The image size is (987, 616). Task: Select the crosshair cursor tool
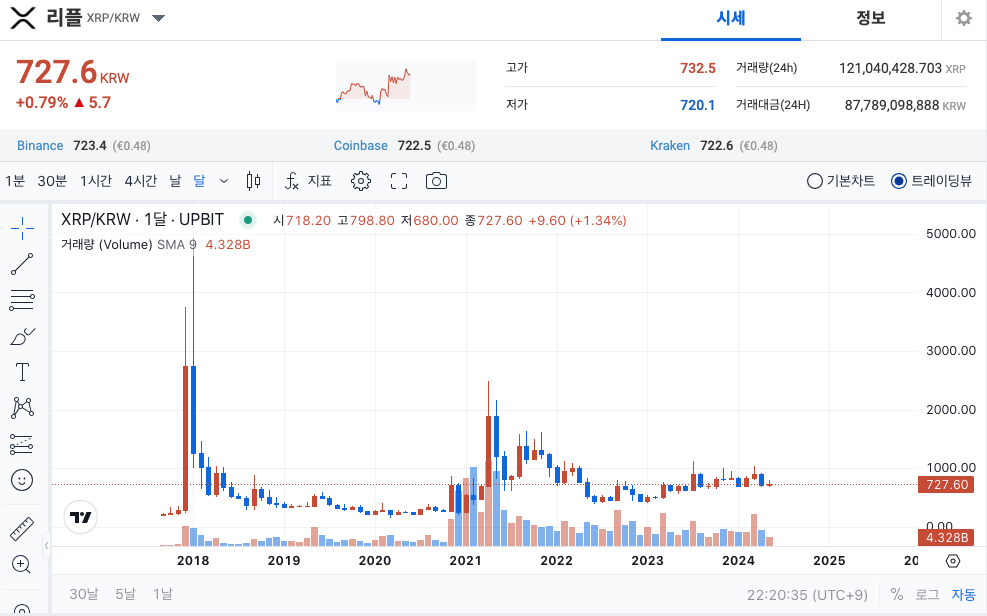[x=22, y=228]
